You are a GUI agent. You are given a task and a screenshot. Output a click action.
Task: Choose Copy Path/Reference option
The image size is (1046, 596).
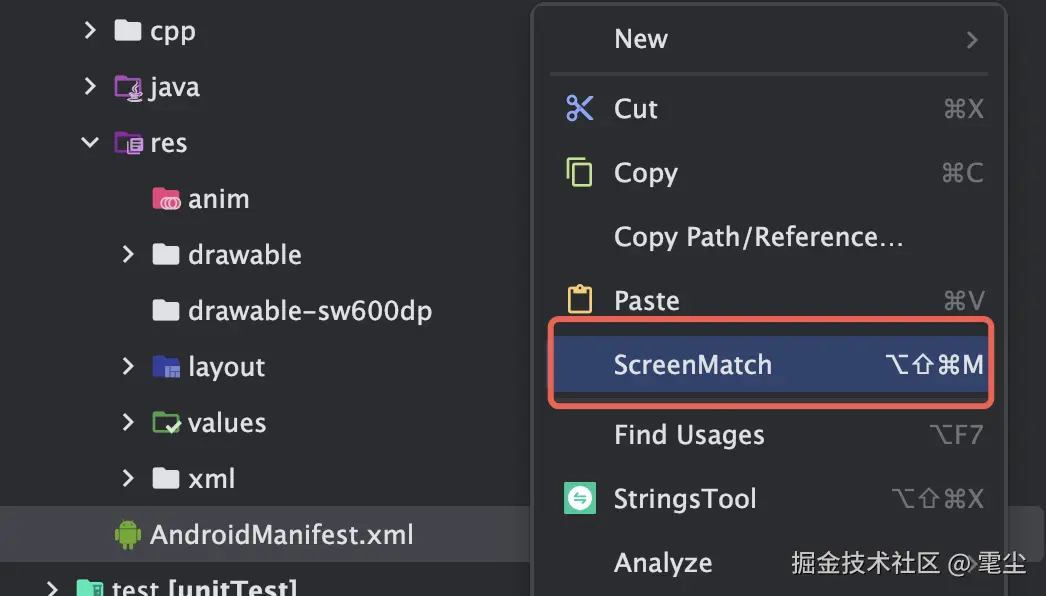point(758,237)
